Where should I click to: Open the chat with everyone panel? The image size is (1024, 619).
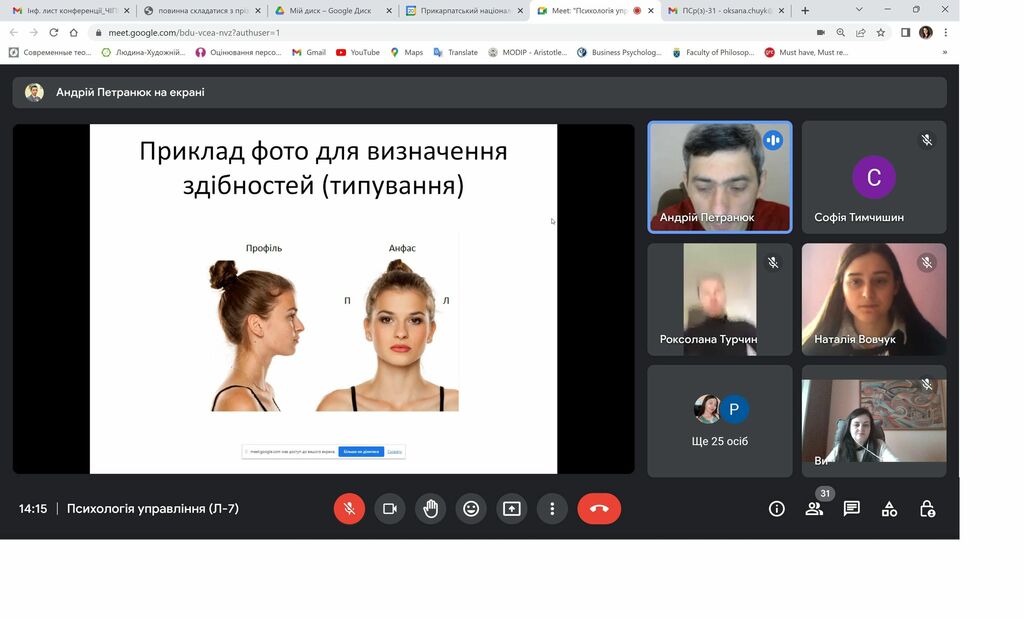point(851,509)
